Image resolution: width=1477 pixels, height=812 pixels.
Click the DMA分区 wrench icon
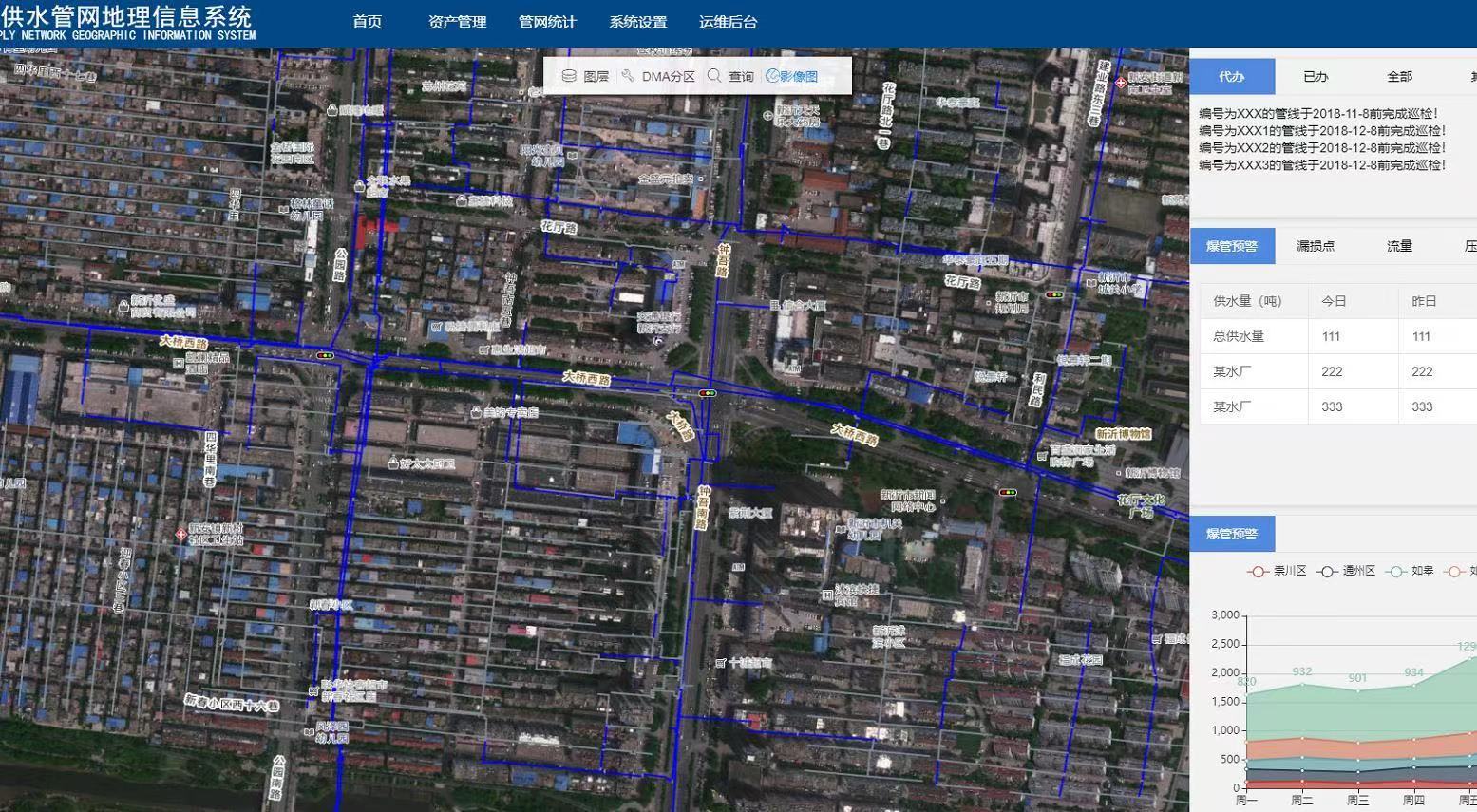628,76
